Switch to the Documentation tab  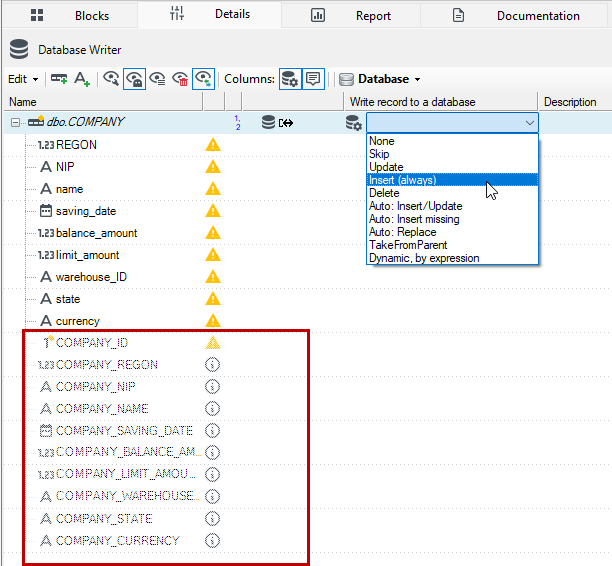tap(516, 16)
